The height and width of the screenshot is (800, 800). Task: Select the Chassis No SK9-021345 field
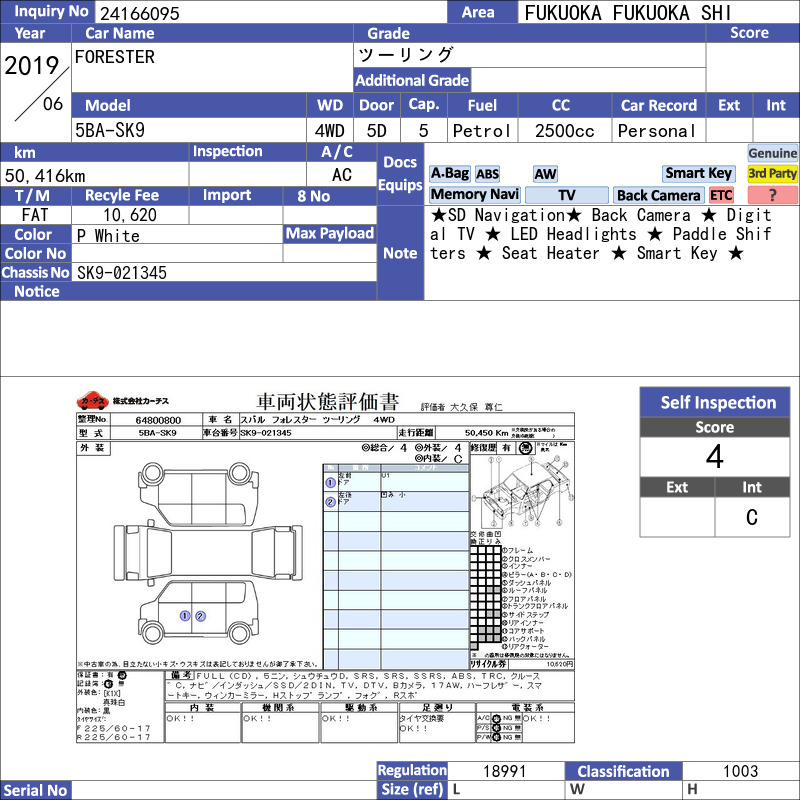coord(224,272)
